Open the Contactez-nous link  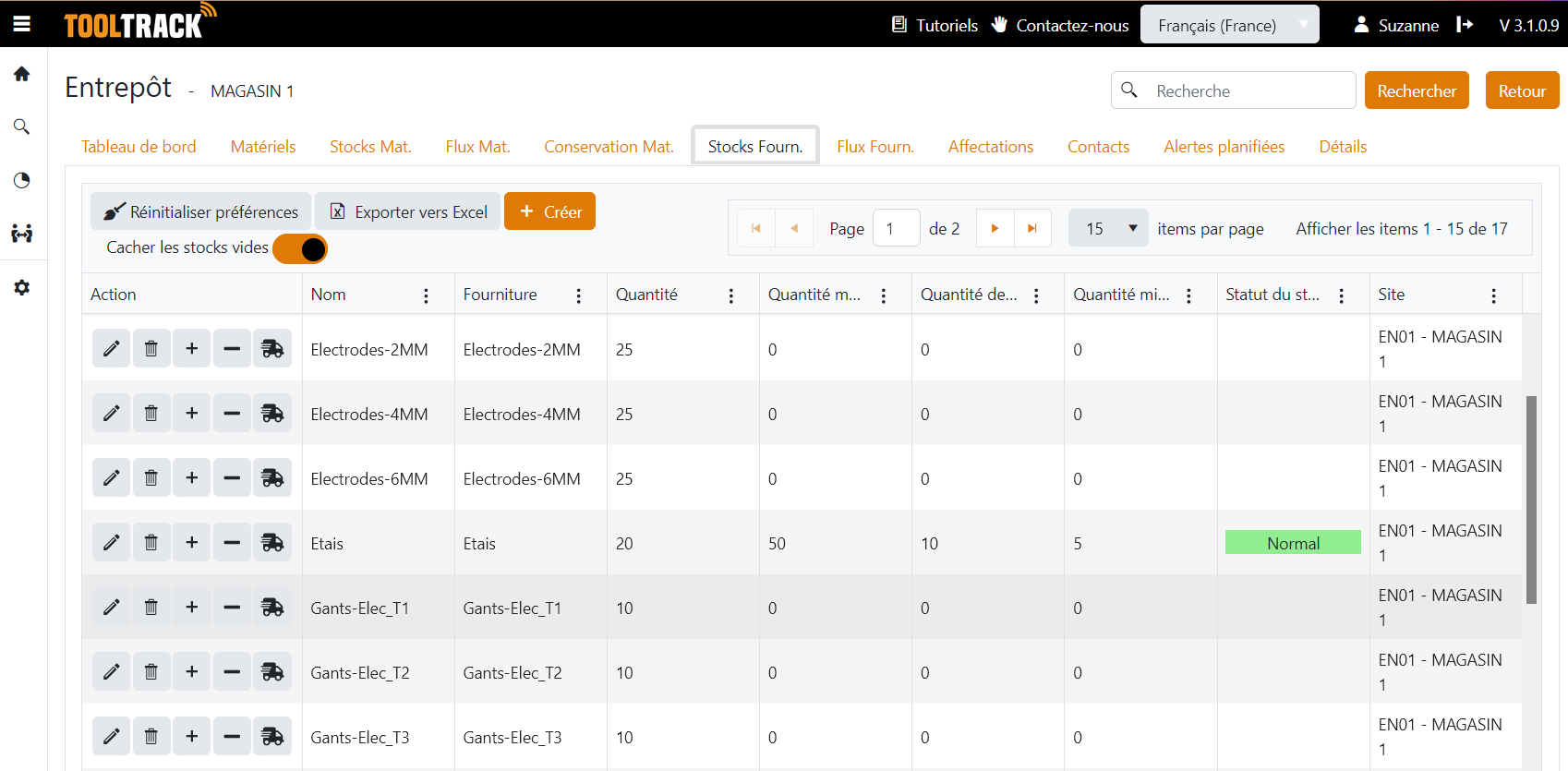point(1060,25)
